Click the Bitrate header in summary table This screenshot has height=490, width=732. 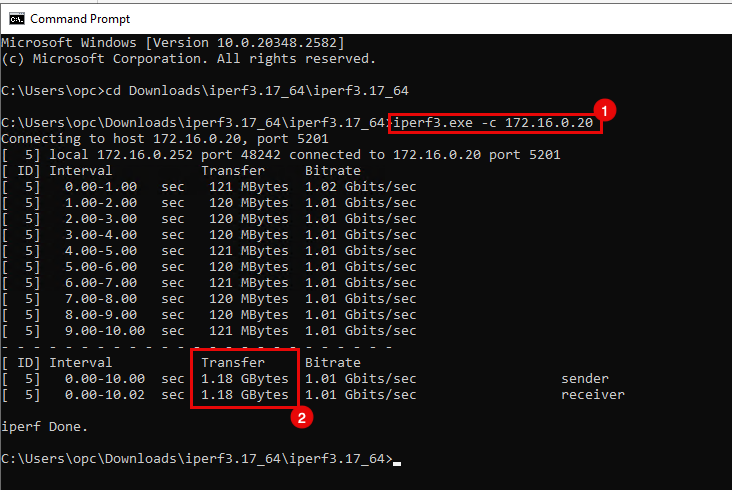[x=332, y=363]
